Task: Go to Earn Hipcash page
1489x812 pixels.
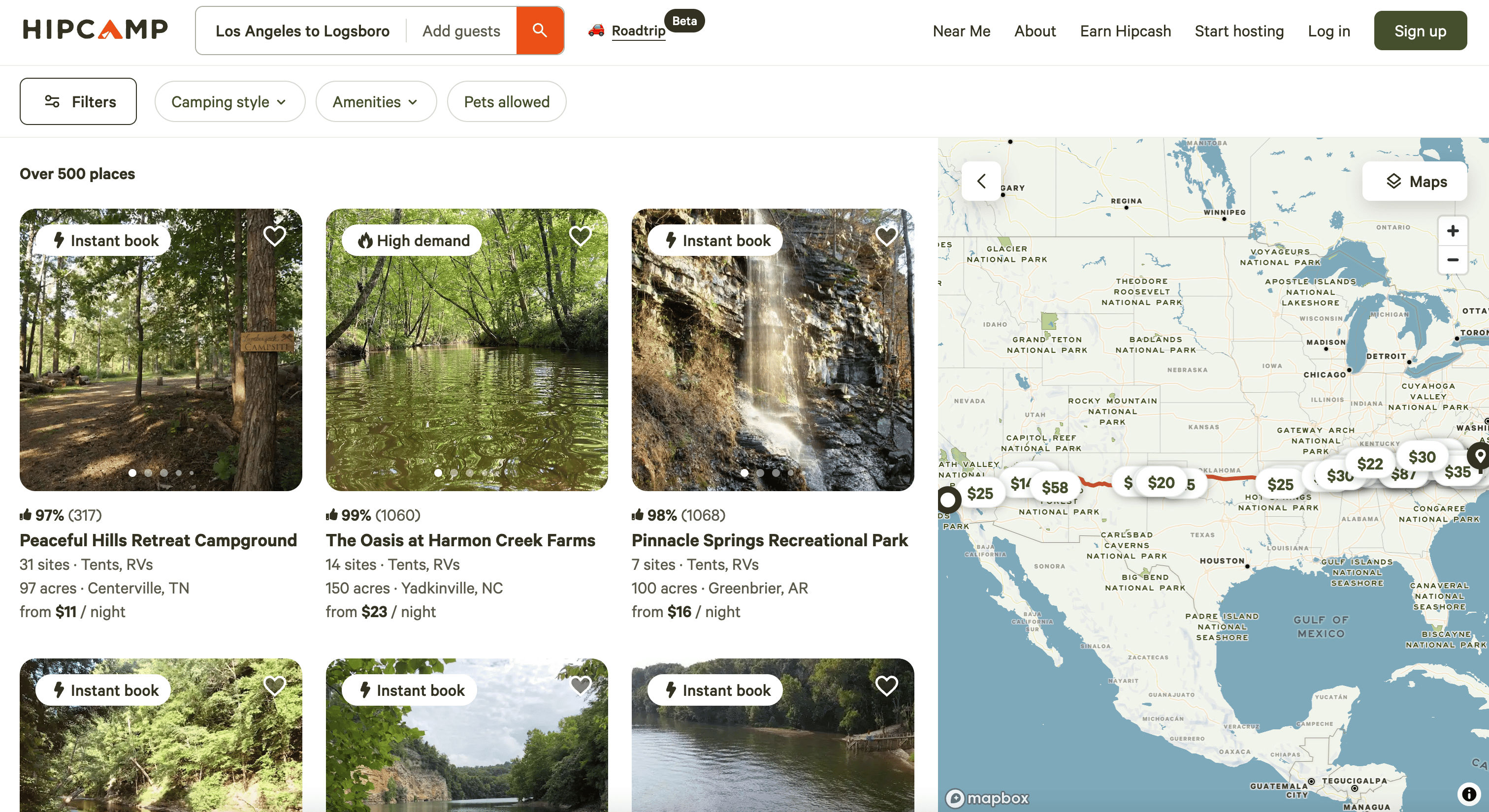Action: [x=1125, y=31]
